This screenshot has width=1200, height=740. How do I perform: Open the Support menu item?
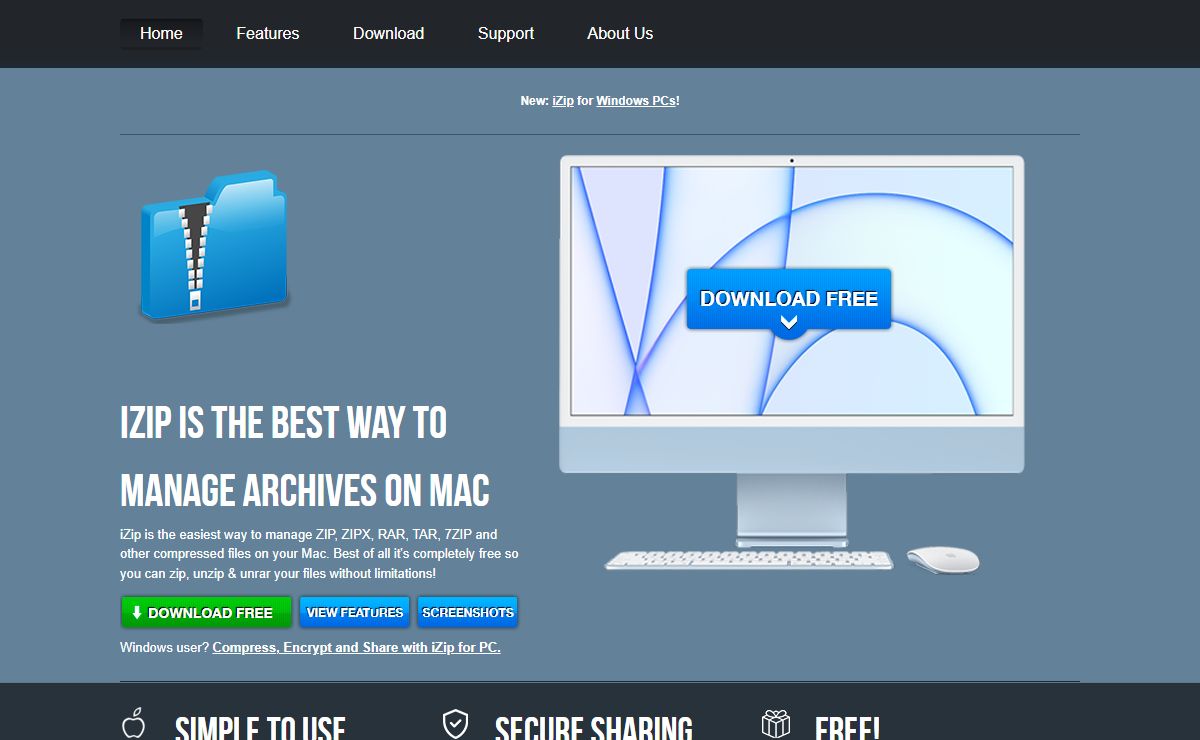click(506, 33)
